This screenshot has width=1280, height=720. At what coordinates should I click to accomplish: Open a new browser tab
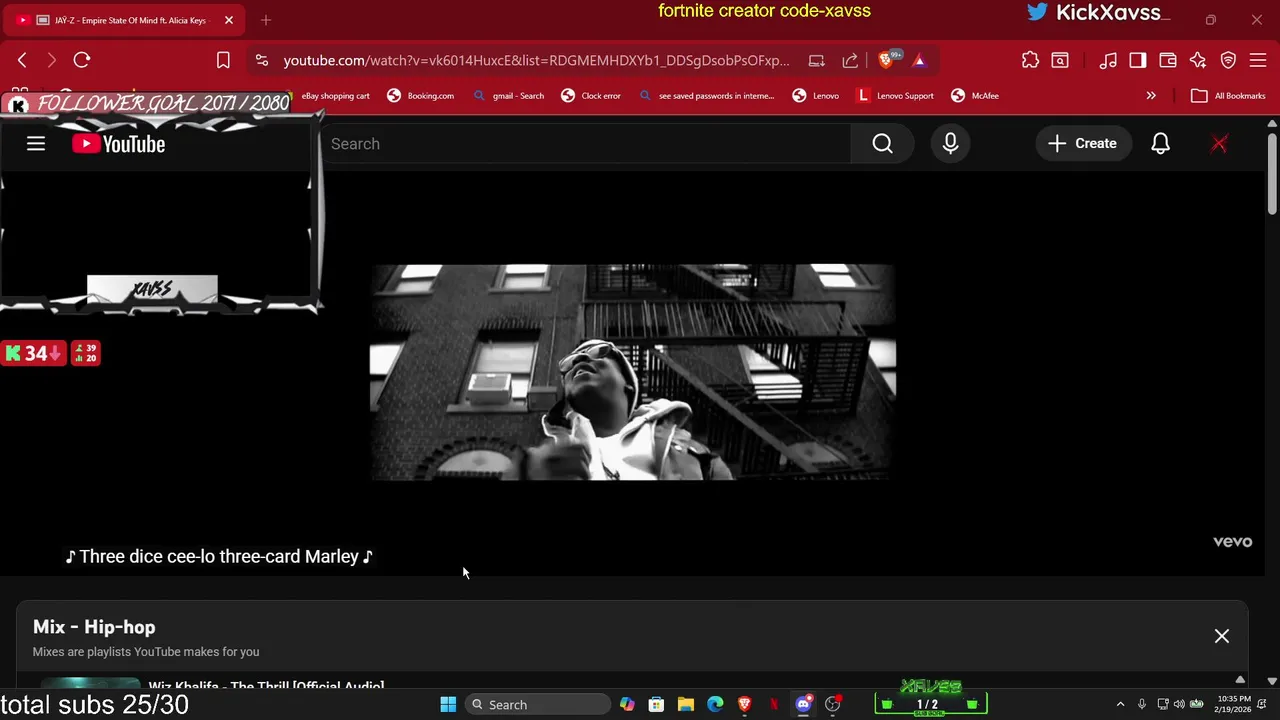point(266,20)
